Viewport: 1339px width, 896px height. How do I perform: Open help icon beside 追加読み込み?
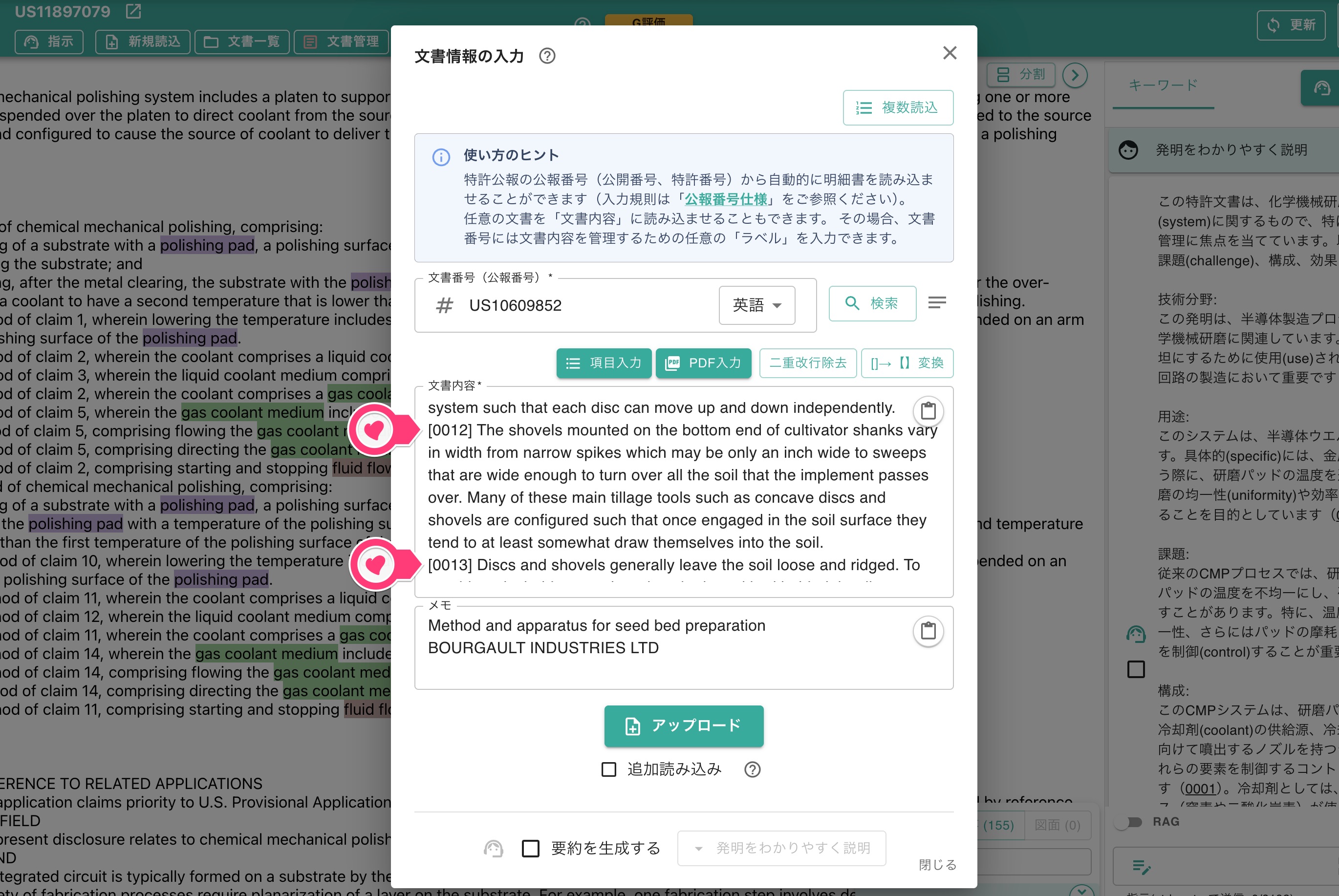pos(752,770)
